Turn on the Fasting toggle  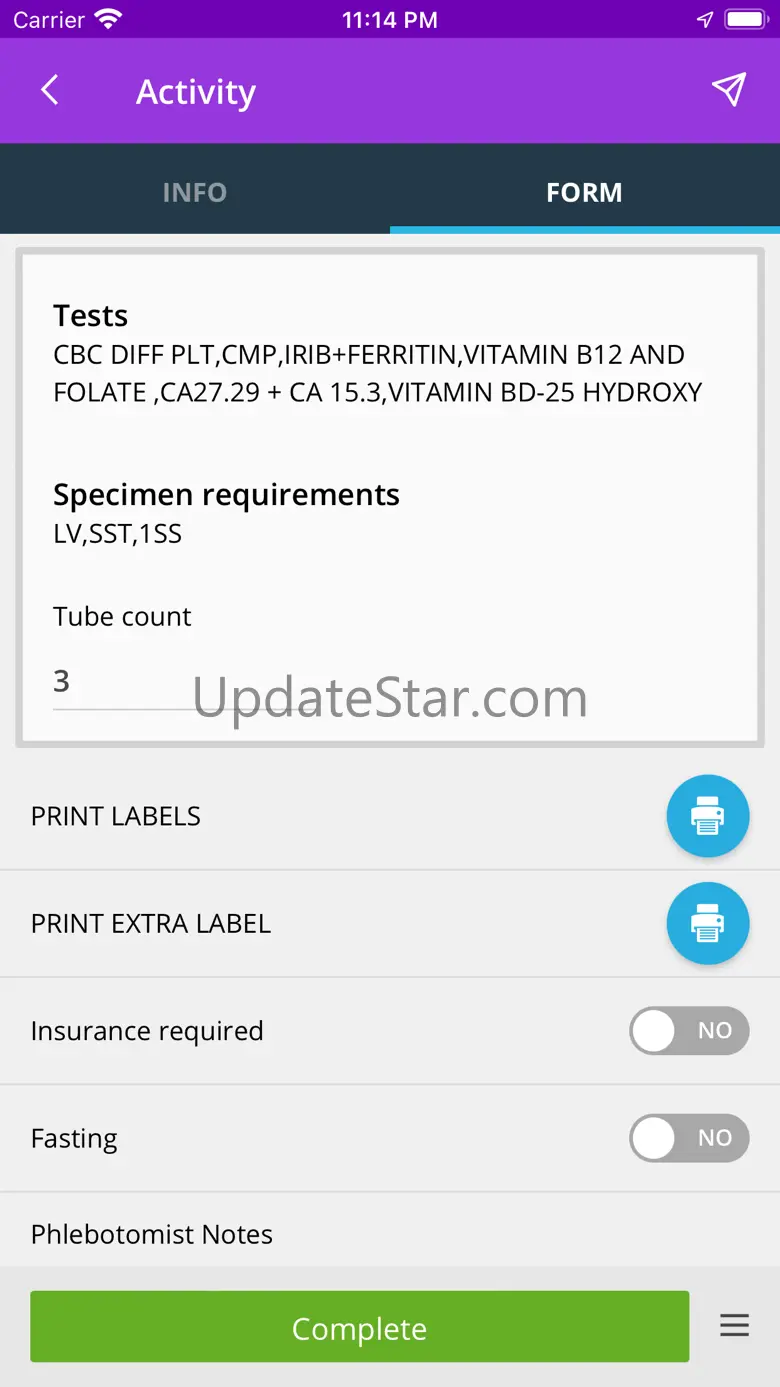(x=688, y=1138)
